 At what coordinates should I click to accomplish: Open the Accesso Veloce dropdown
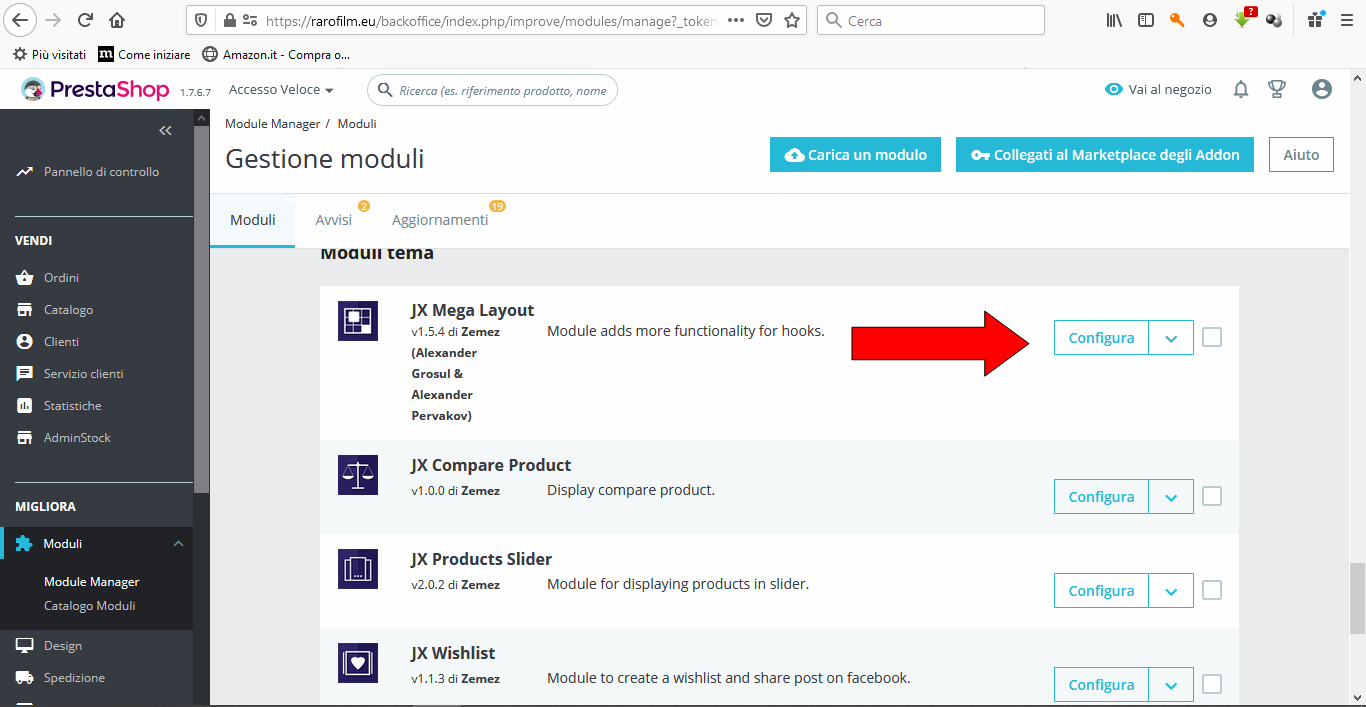[x=281, y=90]
